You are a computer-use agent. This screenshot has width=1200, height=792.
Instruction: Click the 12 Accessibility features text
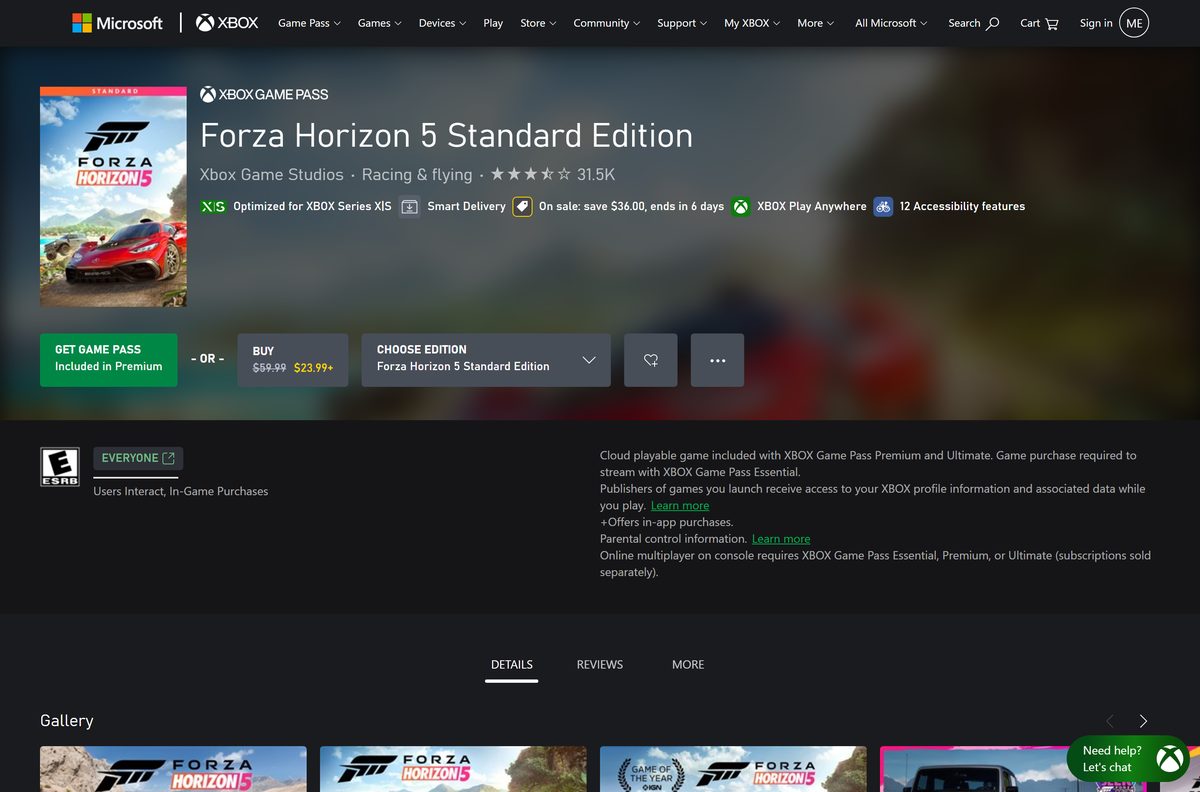(x=962, y=207)
